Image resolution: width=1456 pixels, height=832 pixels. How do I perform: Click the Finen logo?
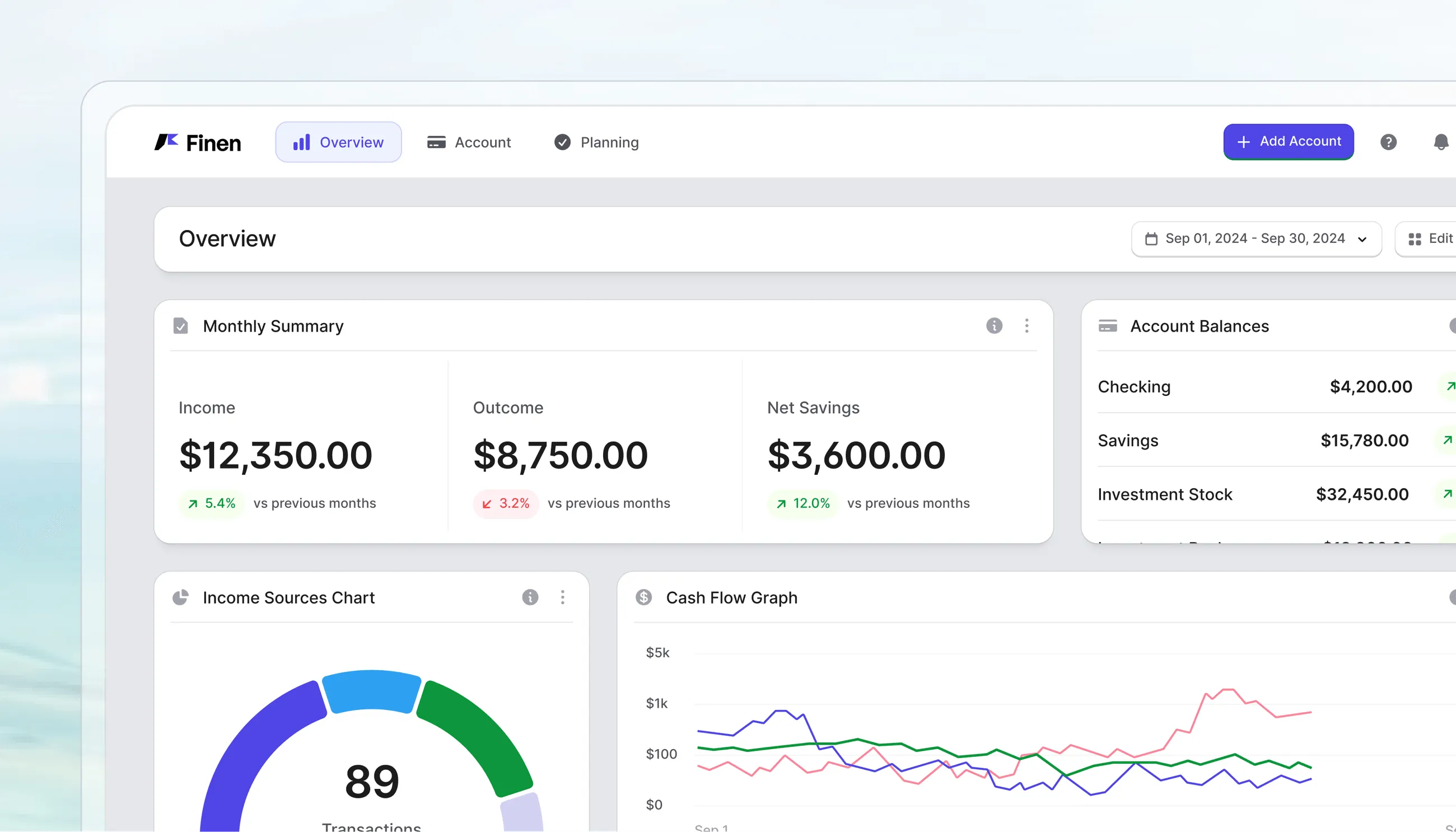(198, 142)
